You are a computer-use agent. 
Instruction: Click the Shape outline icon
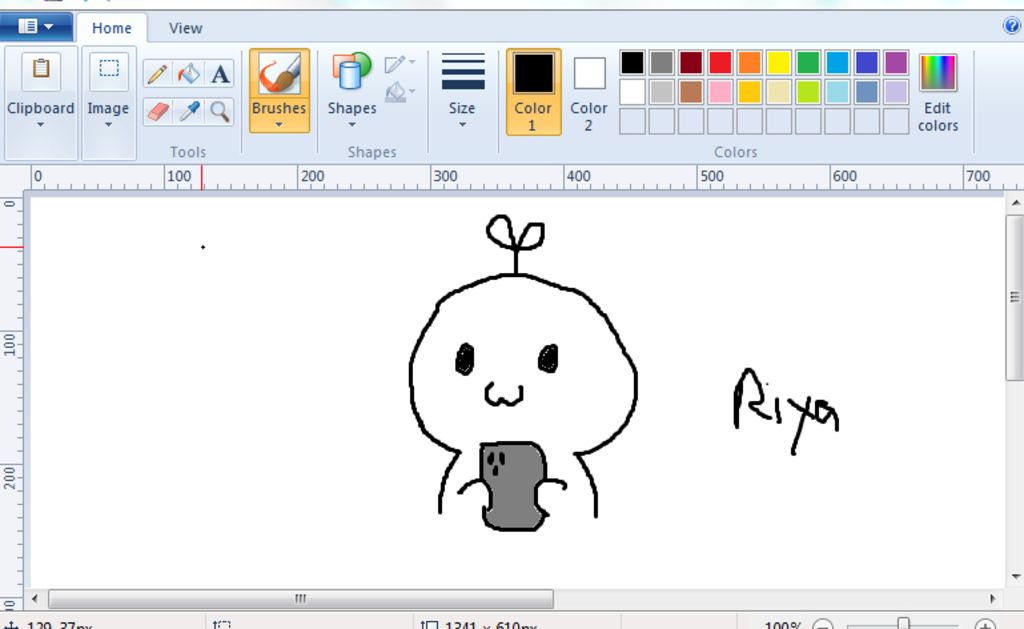pyautogui.click(x=394, y=64)
